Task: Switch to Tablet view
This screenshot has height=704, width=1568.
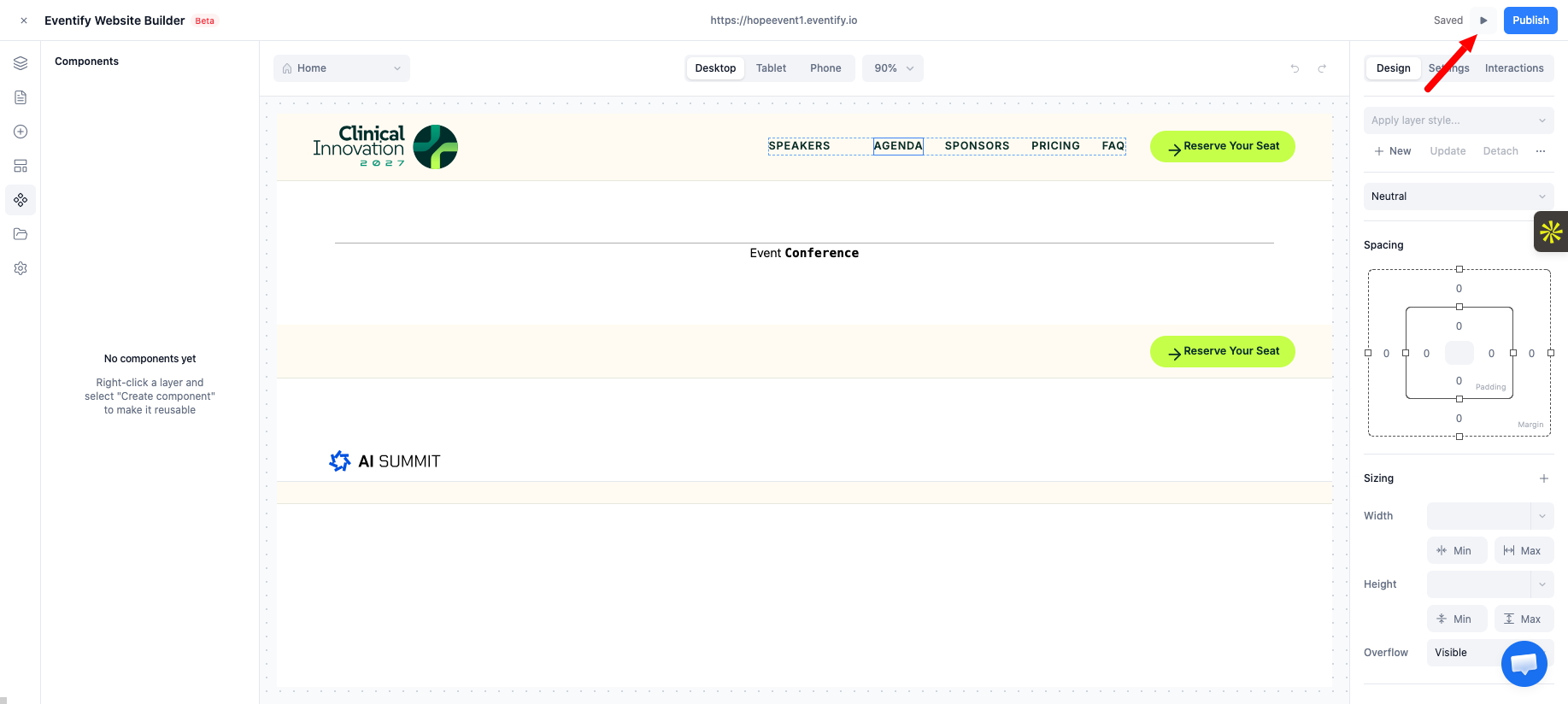Action: coord(771,68)
